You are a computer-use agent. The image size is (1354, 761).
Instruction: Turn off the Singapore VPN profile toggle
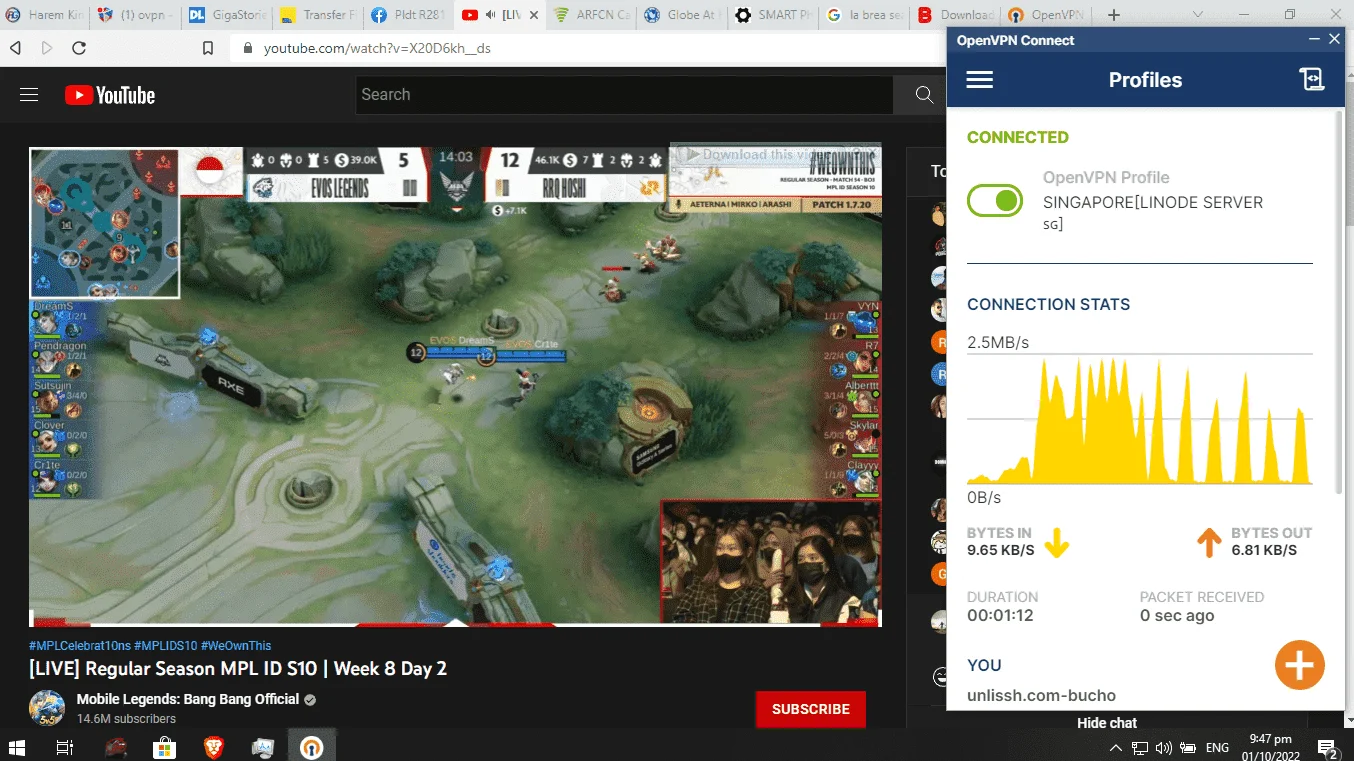pos(994,201)
